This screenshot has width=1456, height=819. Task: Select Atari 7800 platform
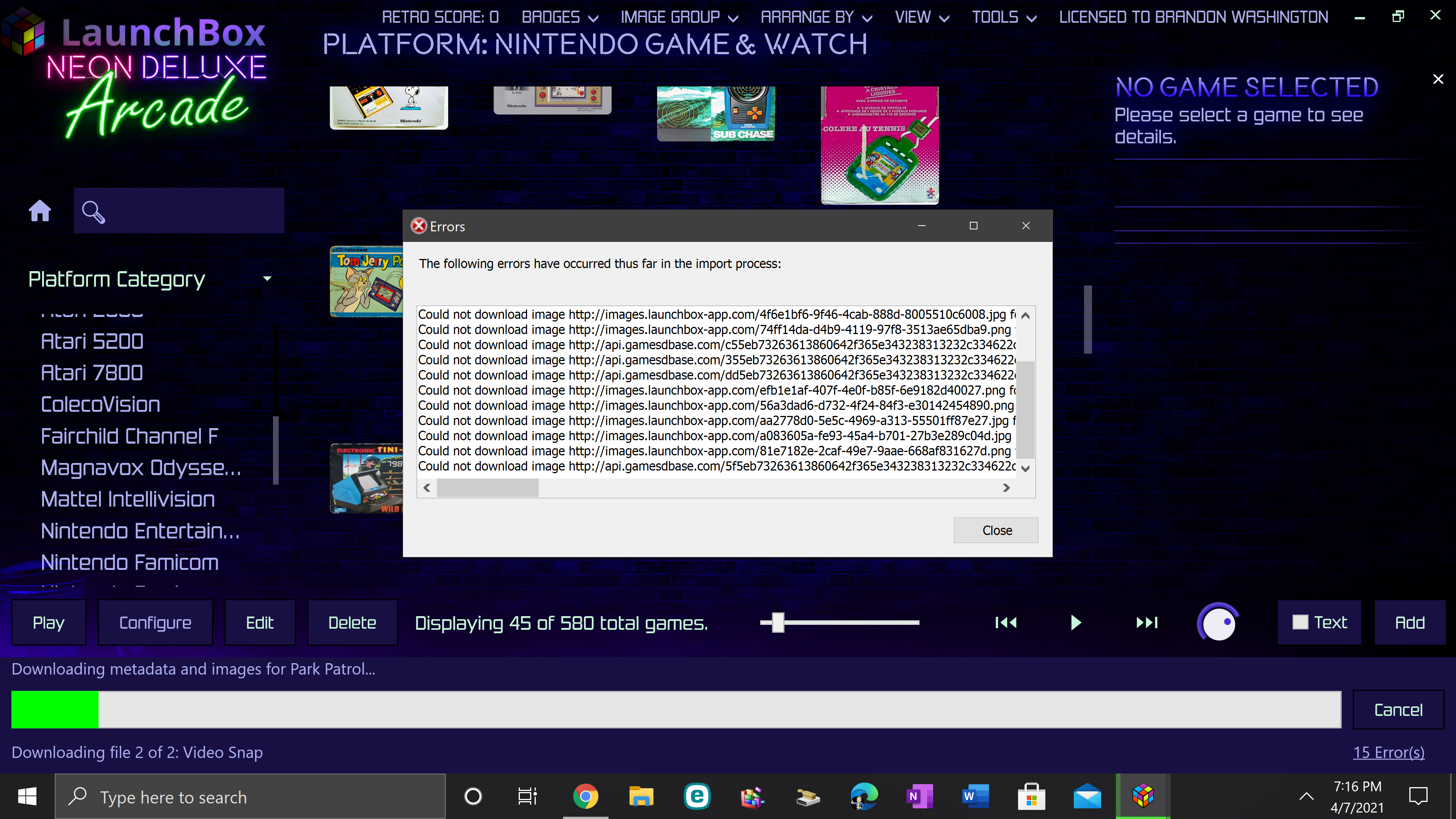pyautogui.click(x=92, y=372)
